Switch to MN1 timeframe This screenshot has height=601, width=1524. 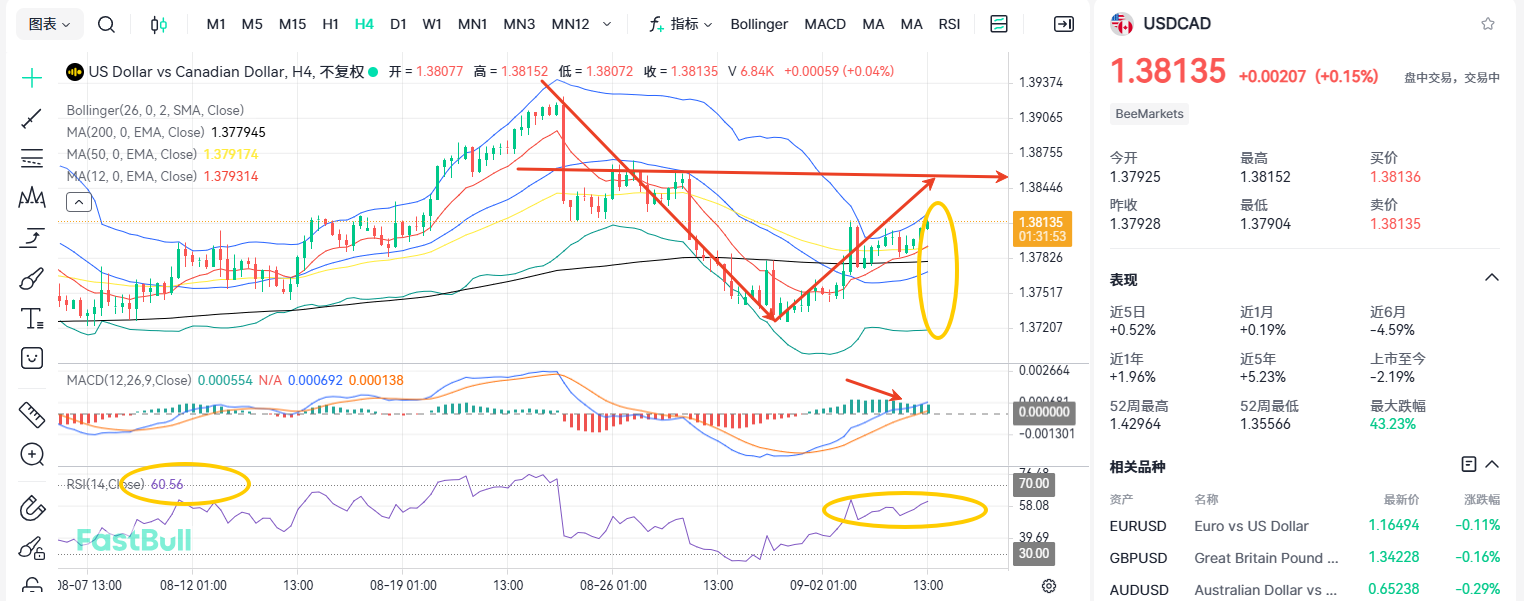coord(473,24)
